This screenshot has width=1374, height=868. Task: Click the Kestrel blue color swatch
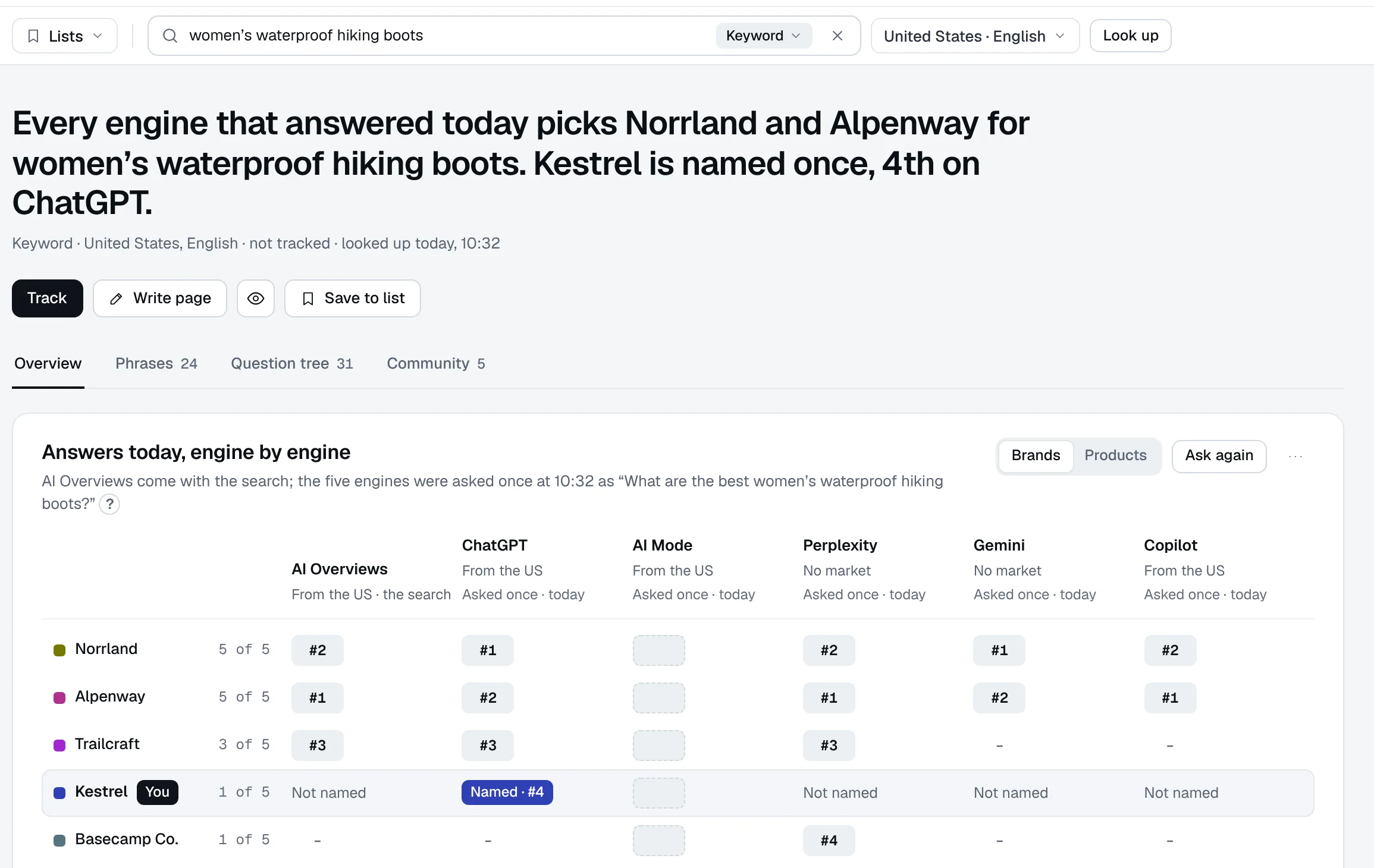pos(59,793)
